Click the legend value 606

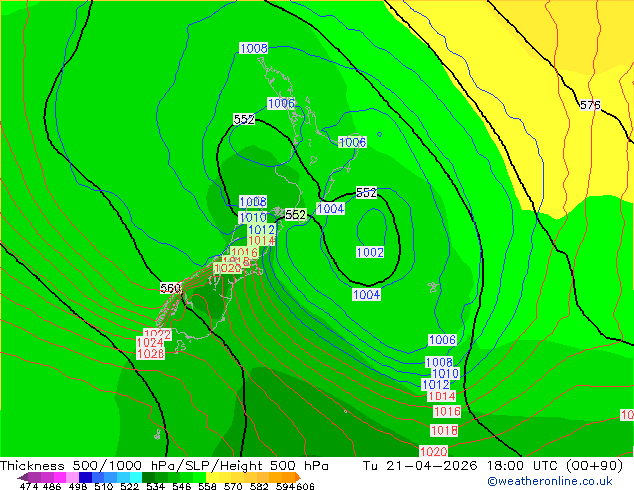coord(305,486)
